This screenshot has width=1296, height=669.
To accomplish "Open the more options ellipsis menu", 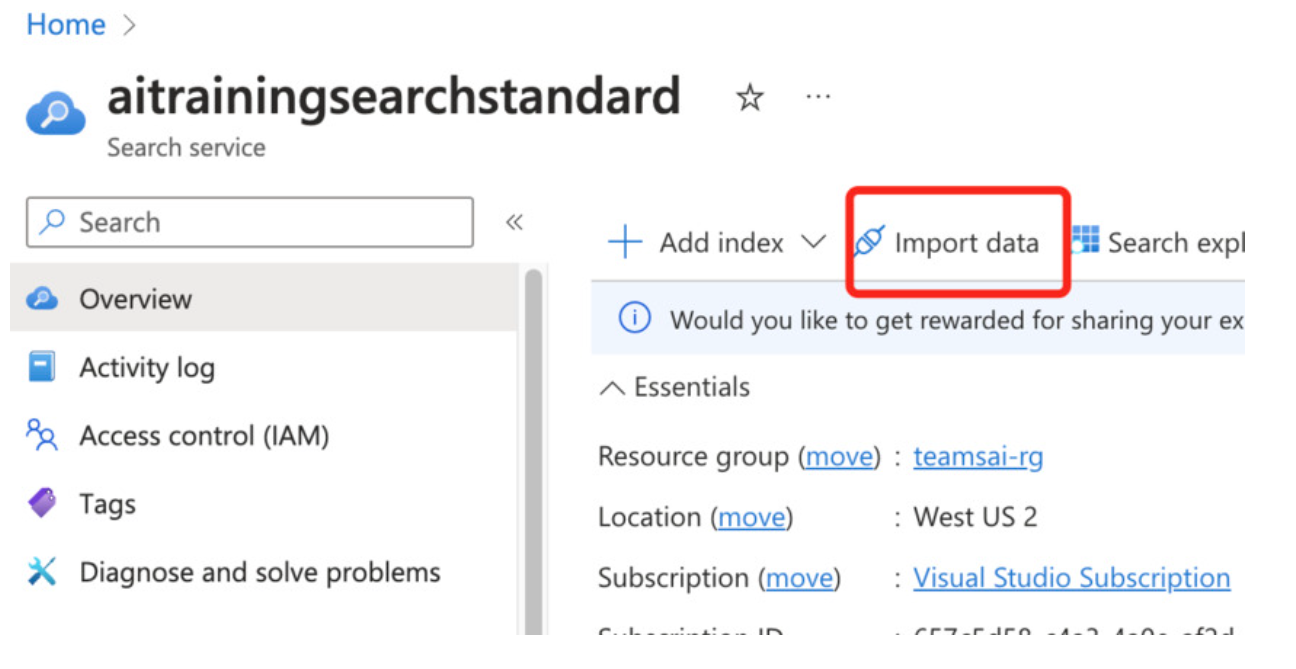I will [818, 97].
